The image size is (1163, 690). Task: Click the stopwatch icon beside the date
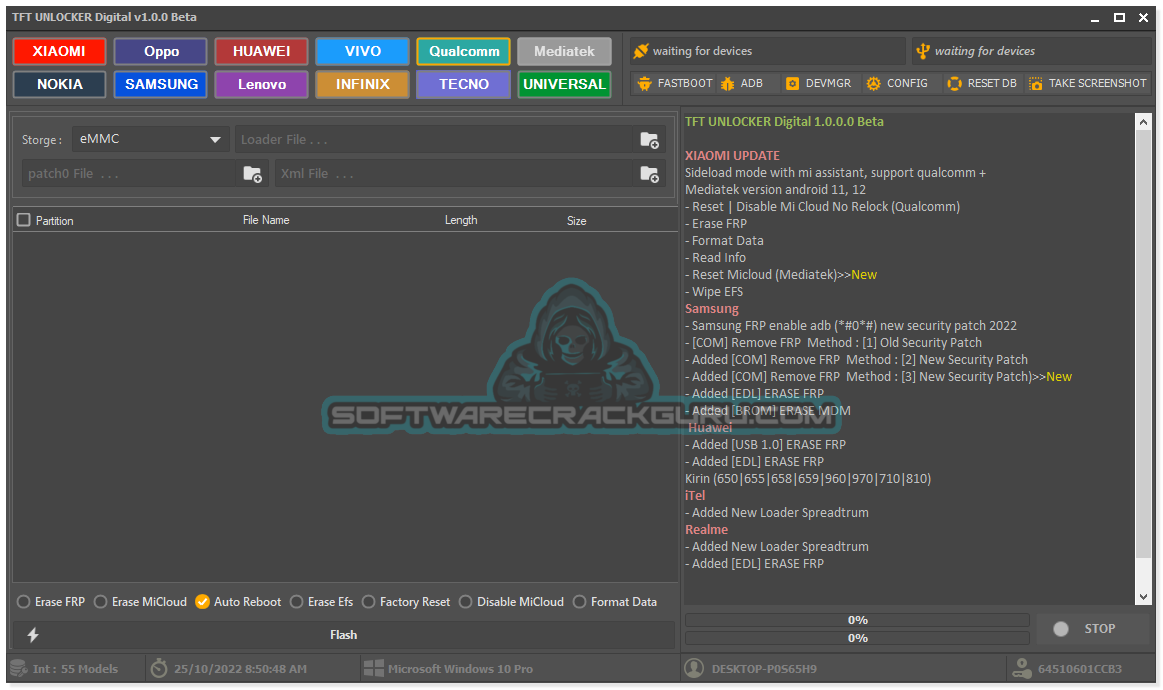tap(159, 668)
